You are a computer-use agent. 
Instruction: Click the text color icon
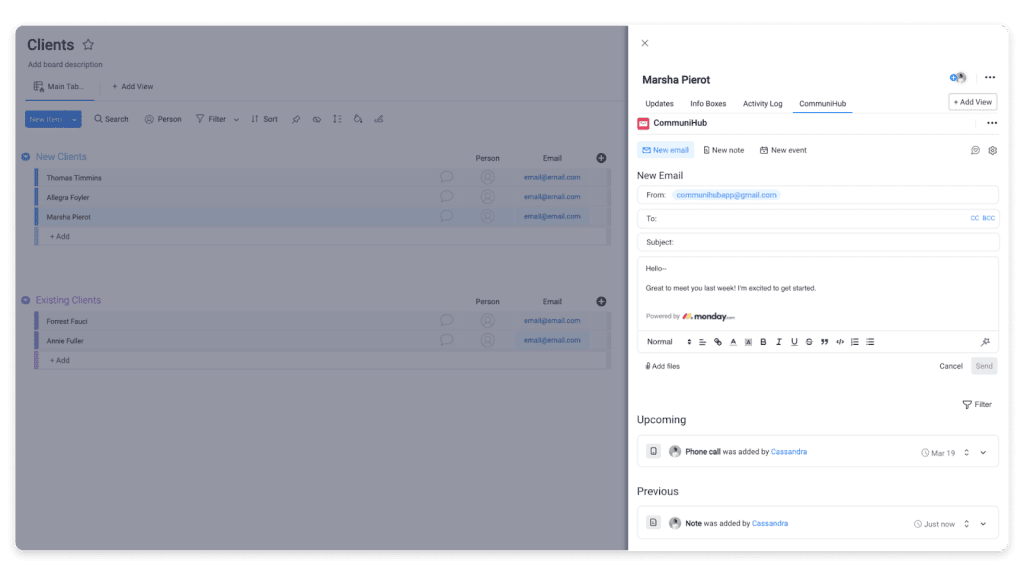click(733, 342)
